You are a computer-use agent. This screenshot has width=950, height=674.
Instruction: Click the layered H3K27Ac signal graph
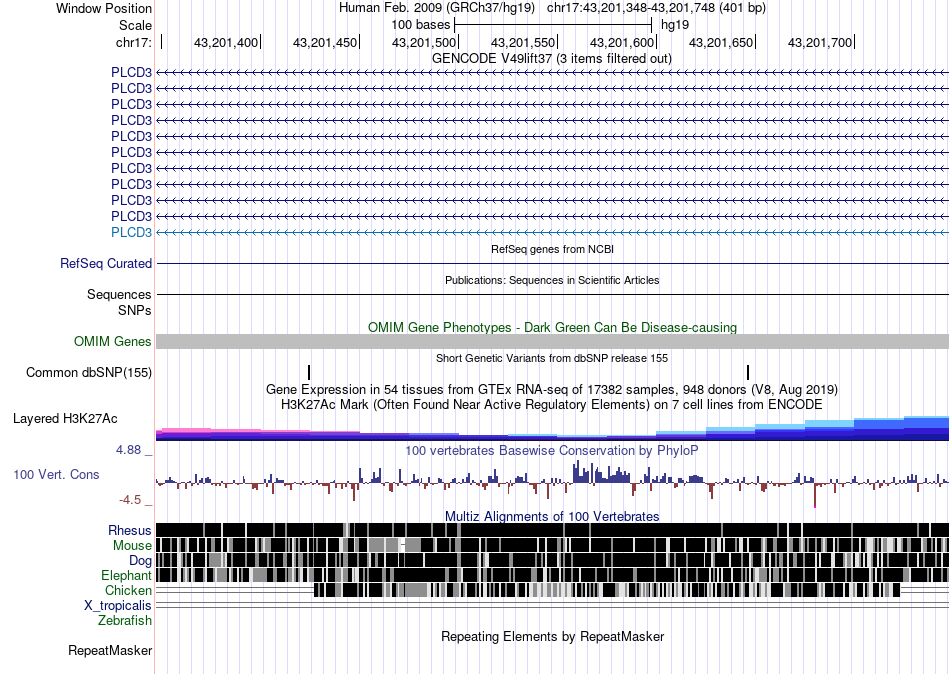[x=552, y=428]
